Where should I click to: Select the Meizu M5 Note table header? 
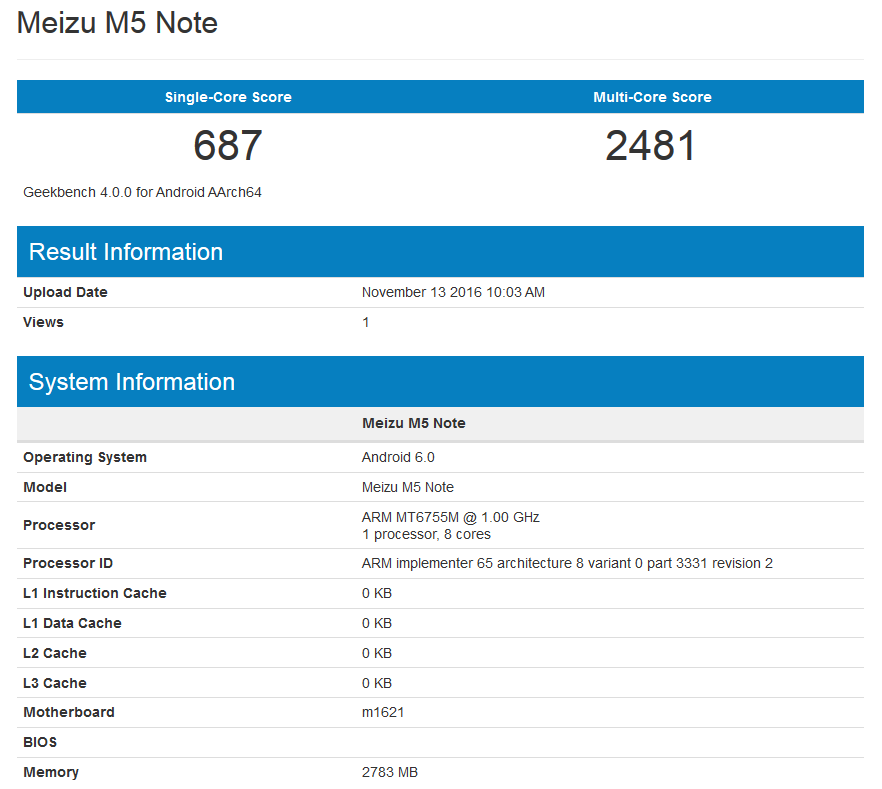coord(413,423)
